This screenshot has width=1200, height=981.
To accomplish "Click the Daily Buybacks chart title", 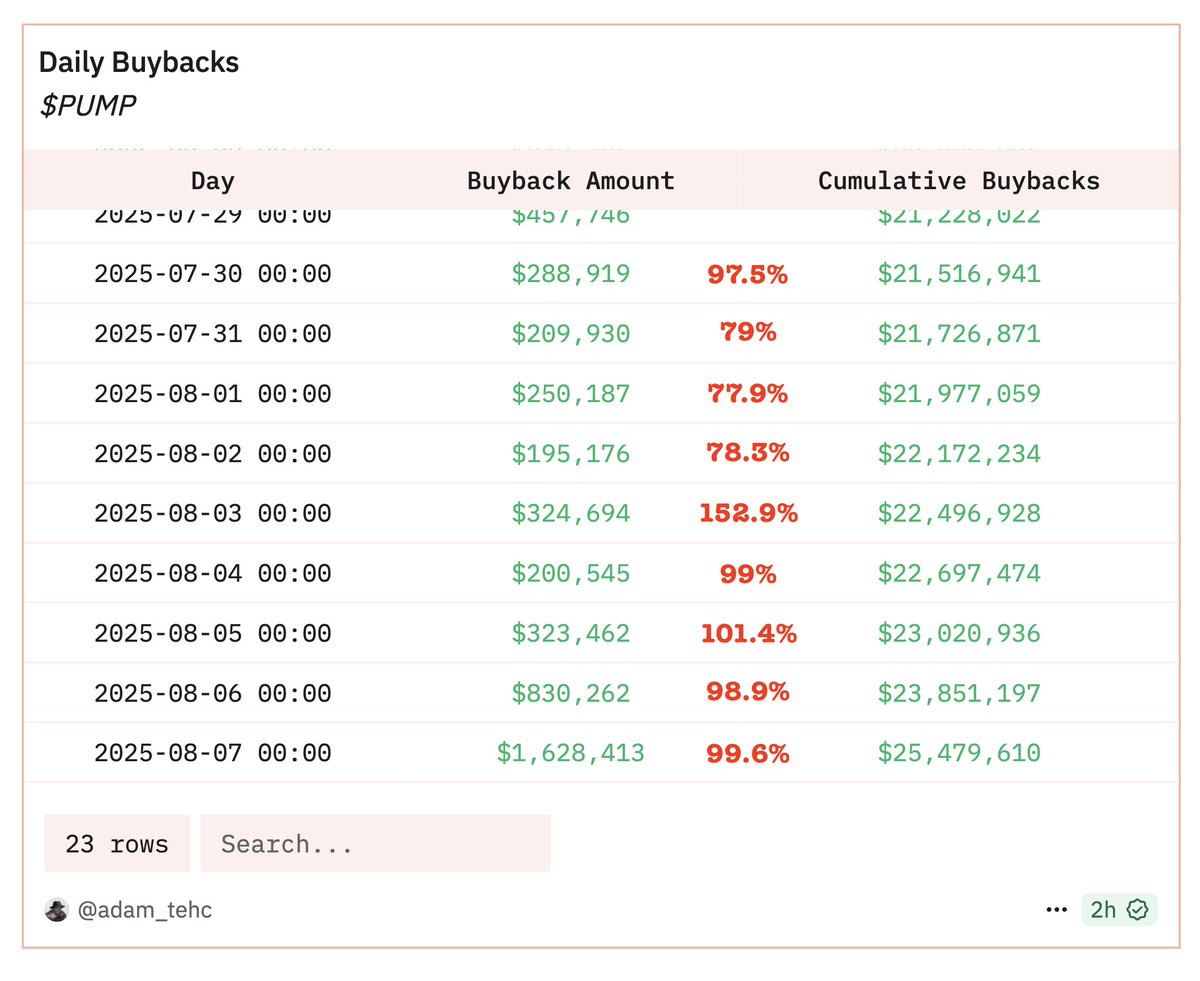I will pyautogui.click(x=139, y=62).
